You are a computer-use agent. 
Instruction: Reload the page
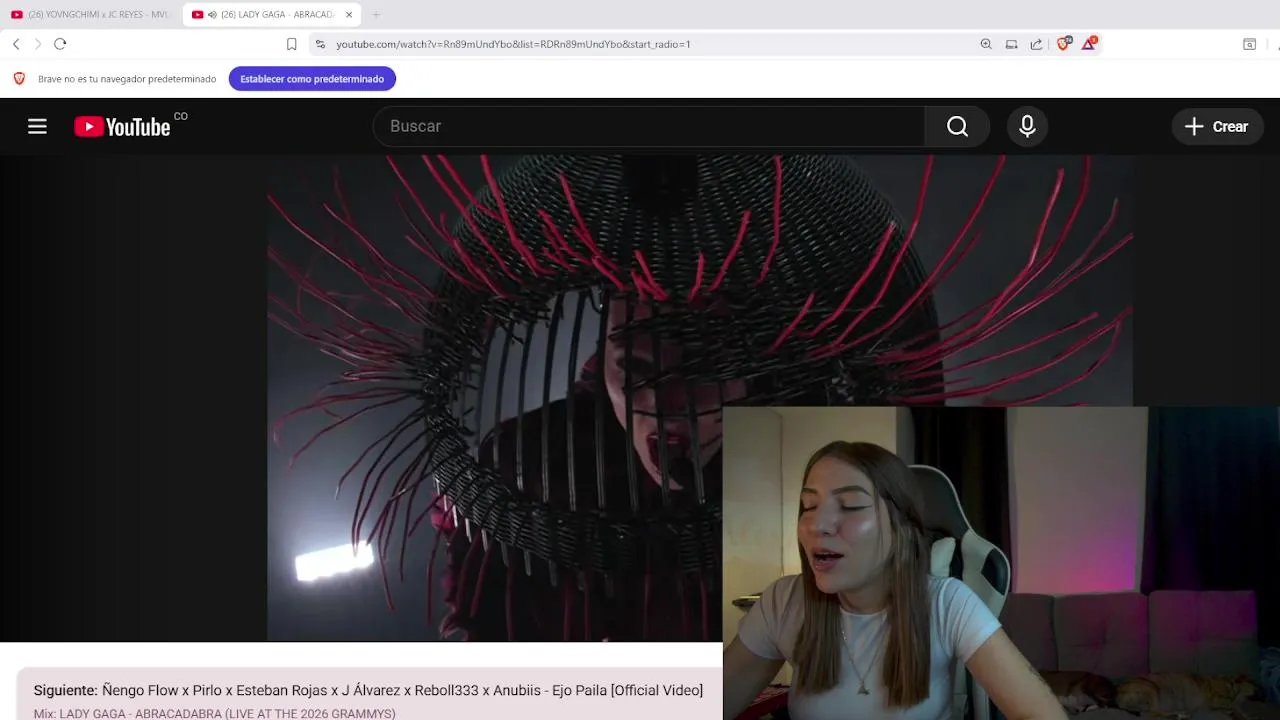pyautogui.click(x=60, y=44)
